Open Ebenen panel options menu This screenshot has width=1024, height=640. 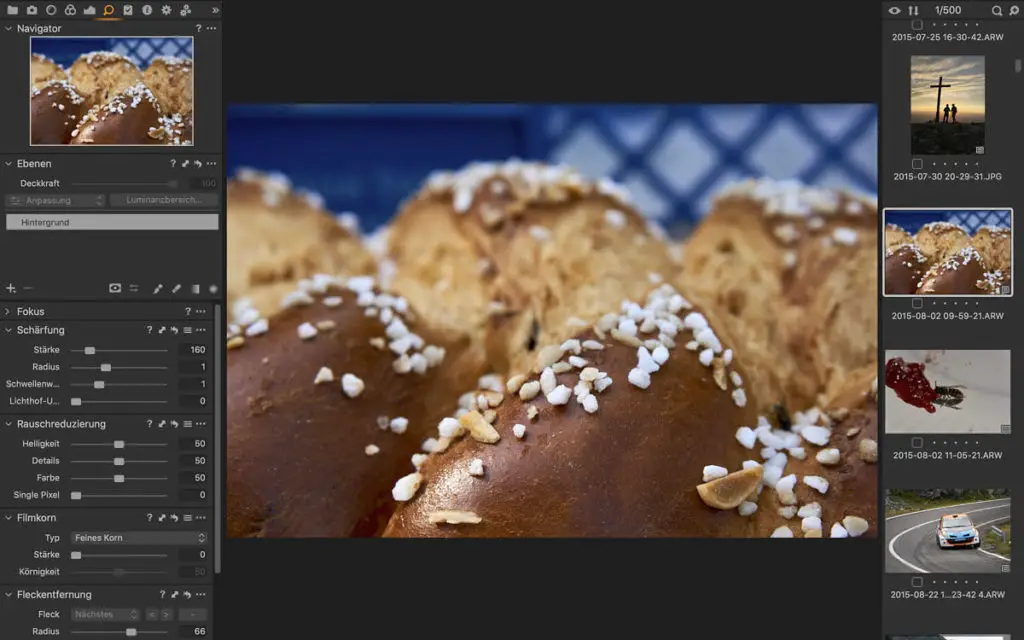point(212,163)
